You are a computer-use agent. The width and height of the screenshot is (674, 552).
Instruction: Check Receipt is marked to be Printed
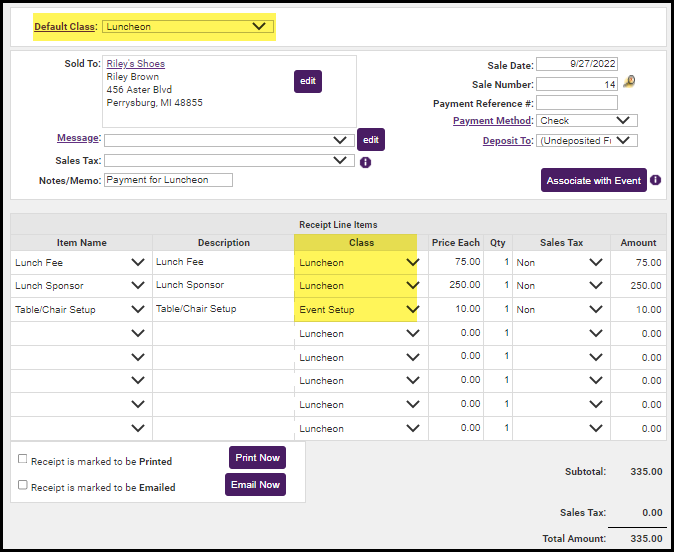click(x=22, y=459)
